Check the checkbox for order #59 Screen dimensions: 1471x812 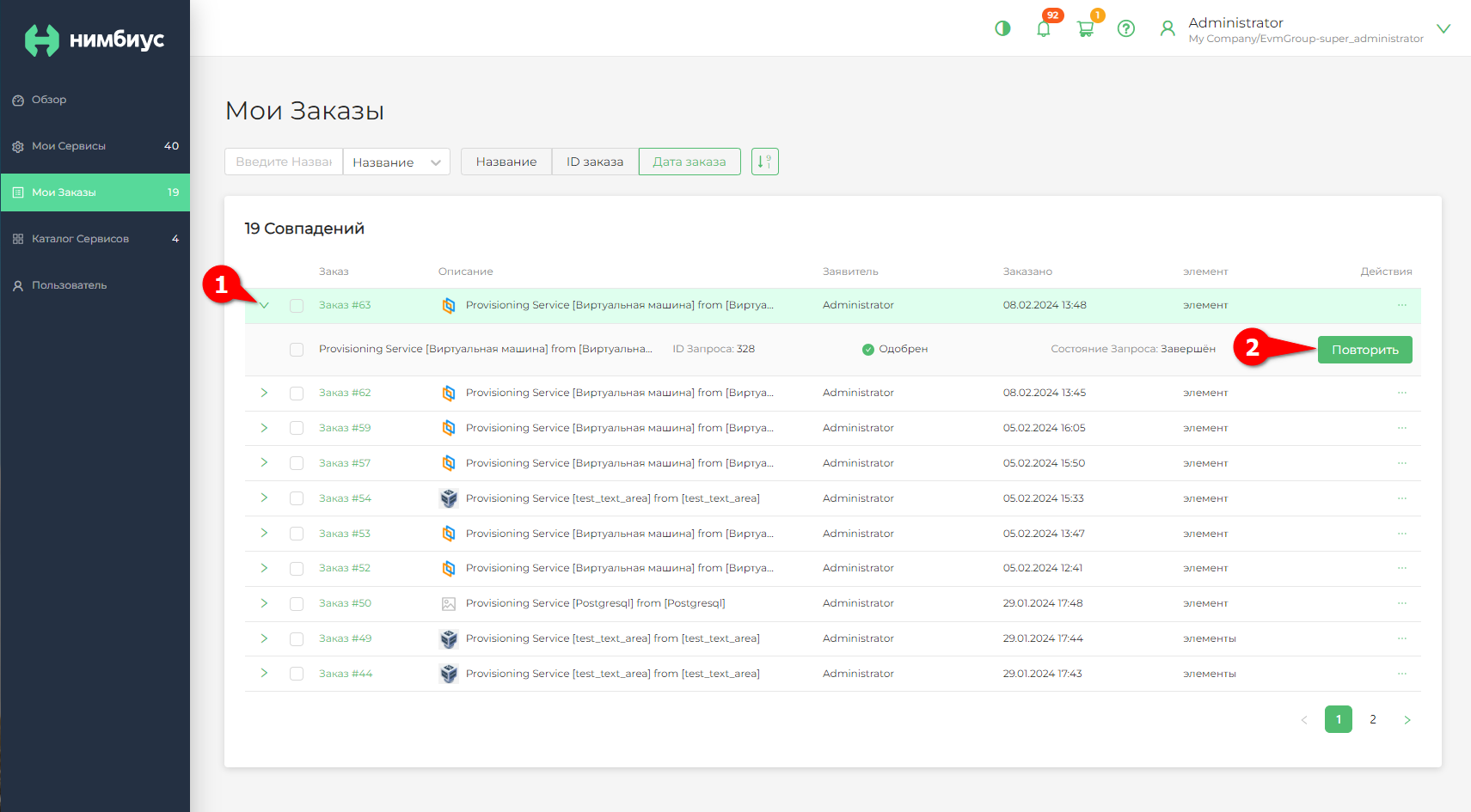coord(297,428)
